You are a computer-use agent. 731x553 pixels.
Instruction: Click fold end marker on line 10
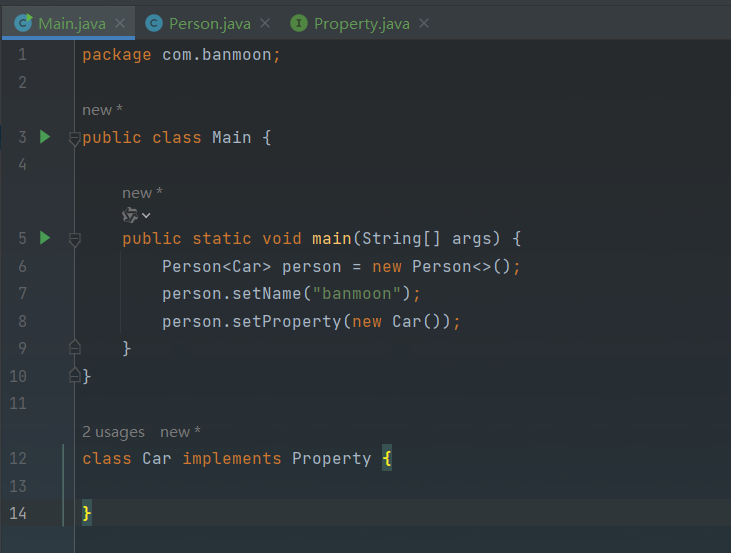pyautogui.click(x=75, y=375)
